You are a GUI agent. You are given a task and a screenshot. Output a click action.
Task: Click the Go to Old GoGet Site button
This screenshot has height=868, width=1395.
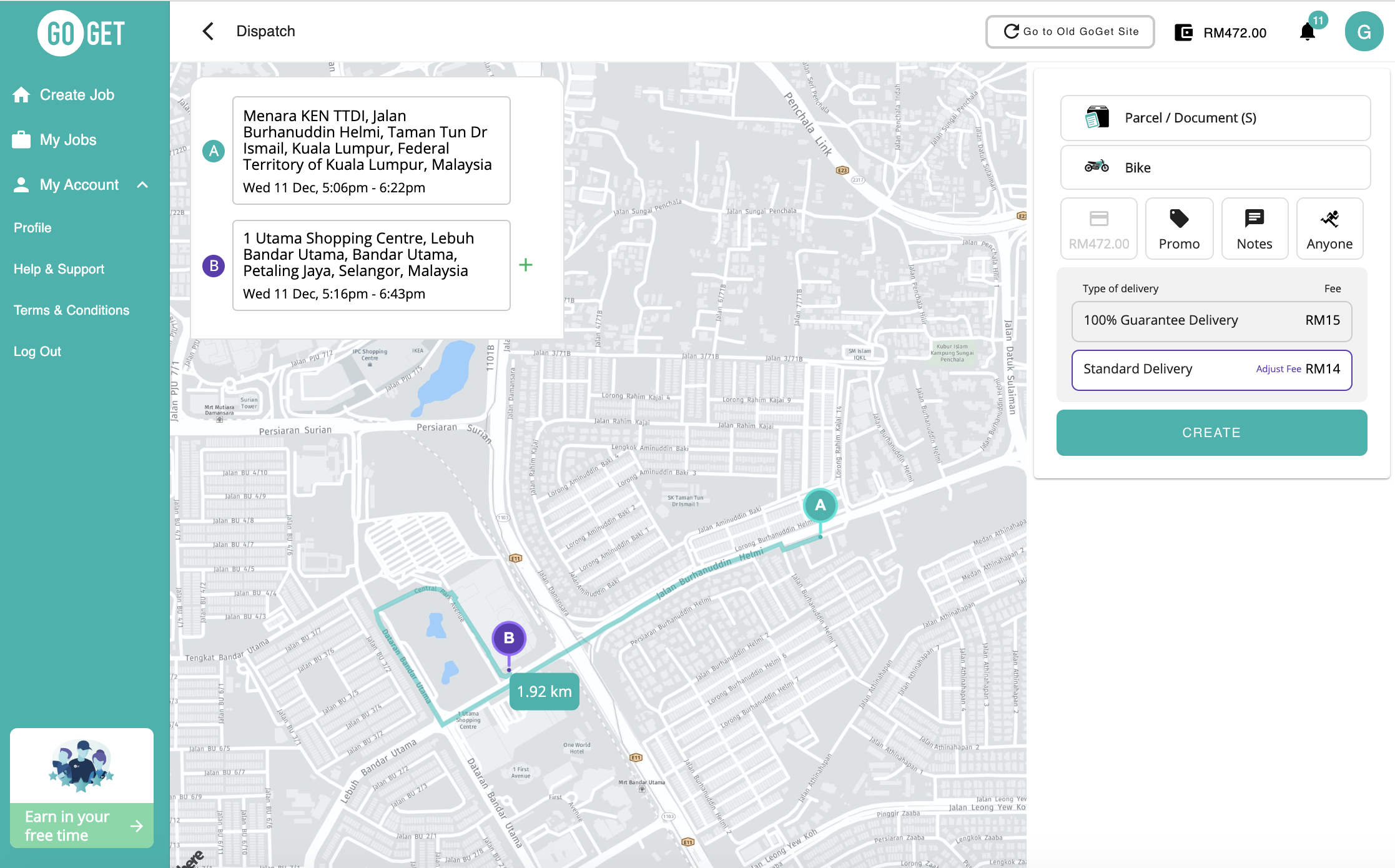point(1070,32)
